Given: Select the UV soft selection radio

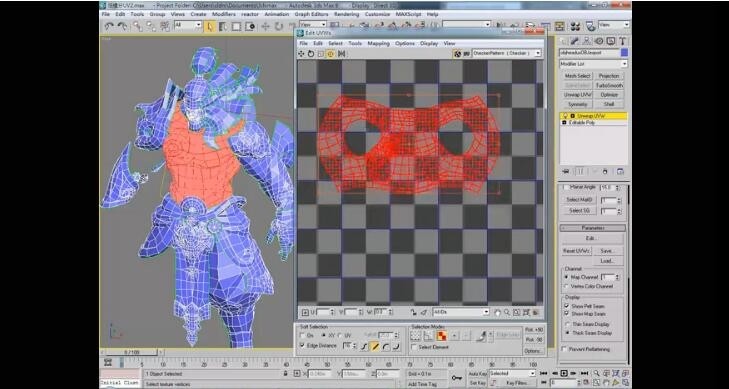Looking at the screenshot, I should coord(340,335).
